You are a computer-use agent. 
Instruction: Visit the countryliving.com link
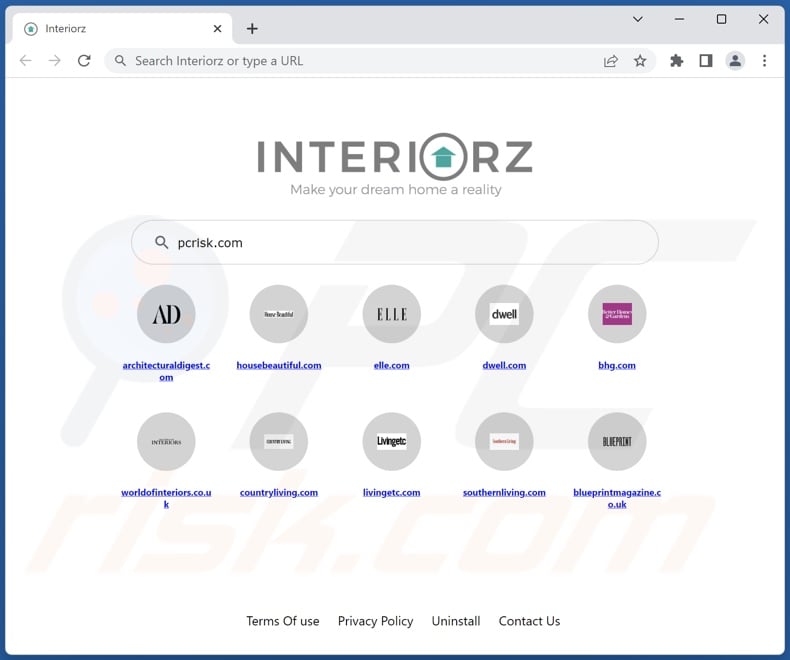coord(279,492)
